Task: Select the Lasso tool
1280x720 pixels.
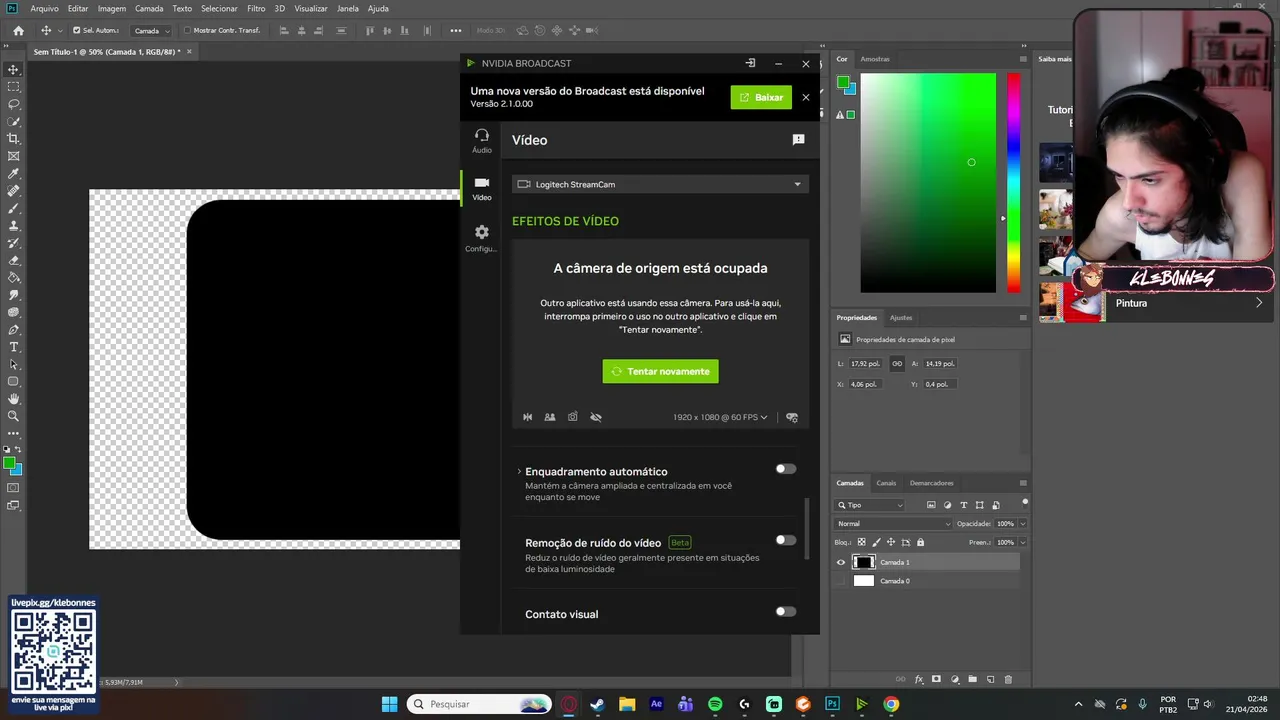Action: (14, 104)
